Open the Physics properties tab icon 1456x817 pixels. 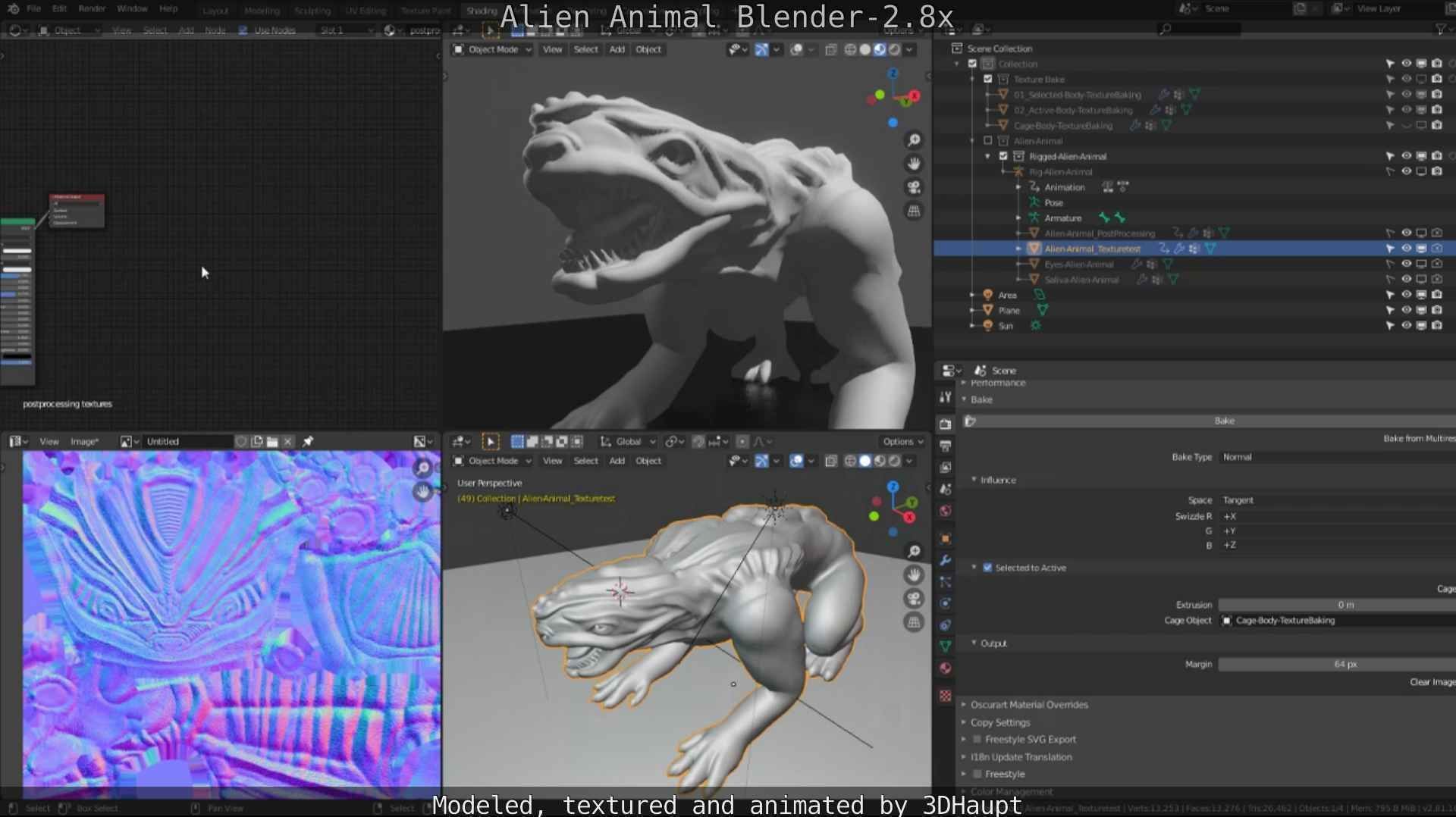[x=945, y=603]
